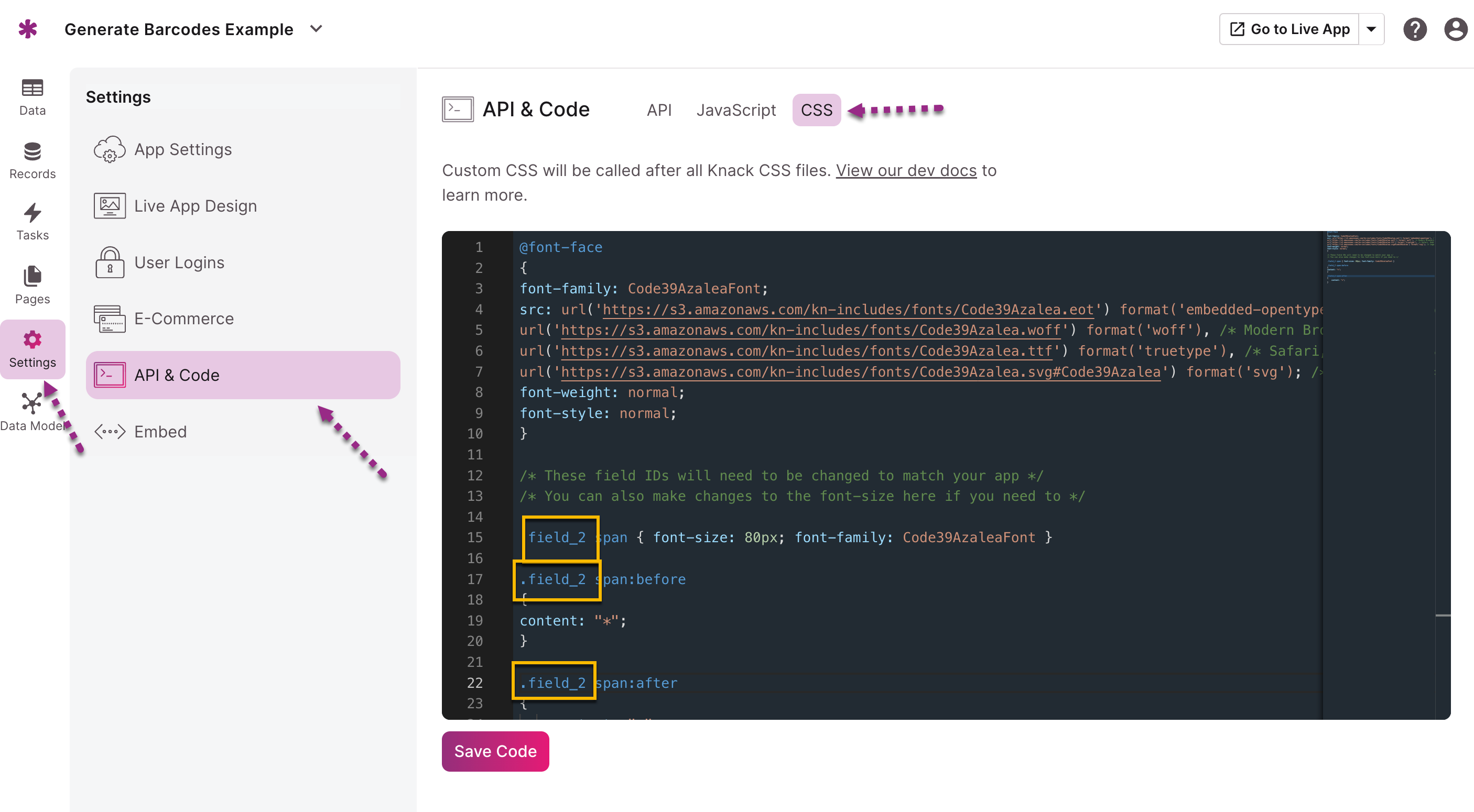Expand the Generate Barcodes Example app menu

[x=316, y=29]
